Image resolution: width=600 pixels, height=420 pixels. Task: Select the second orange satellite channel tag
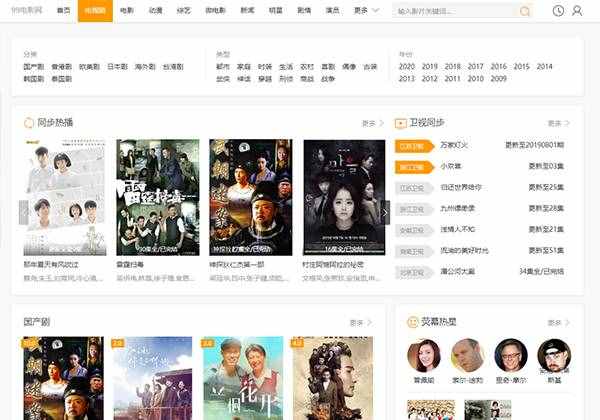414,167
